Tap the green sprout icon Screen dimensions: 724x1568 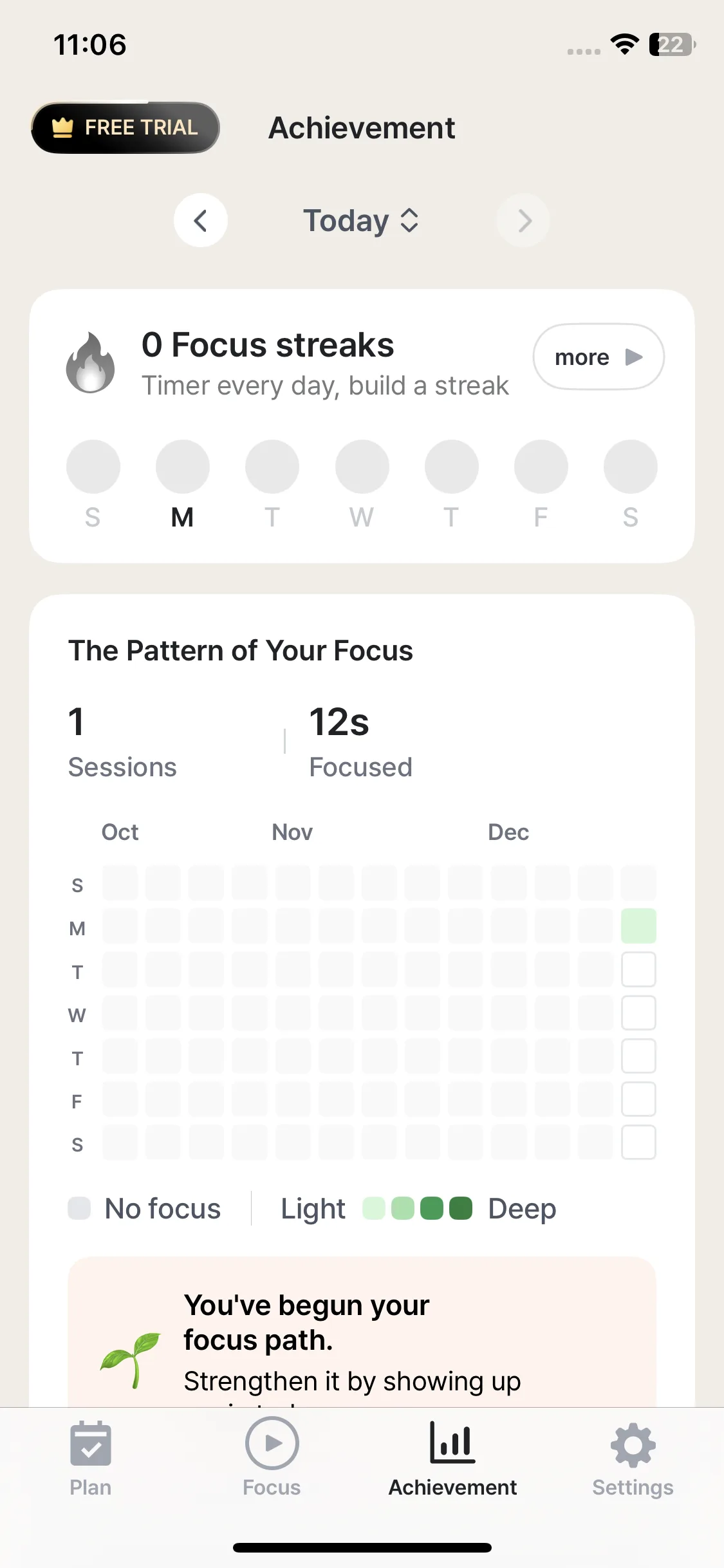(131, 1358)
